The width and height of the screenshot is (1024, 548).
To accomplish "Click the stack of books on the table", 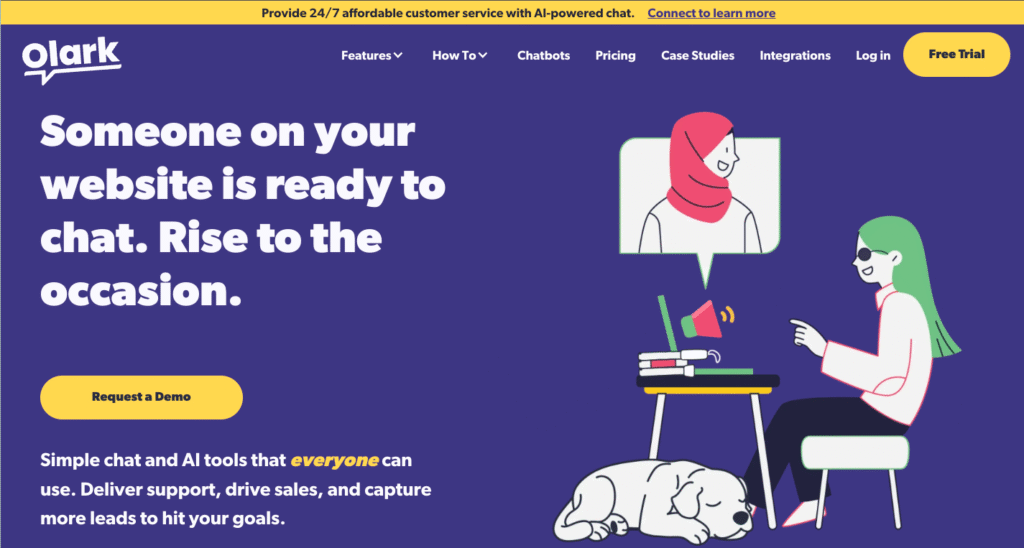I will point(674,363).
